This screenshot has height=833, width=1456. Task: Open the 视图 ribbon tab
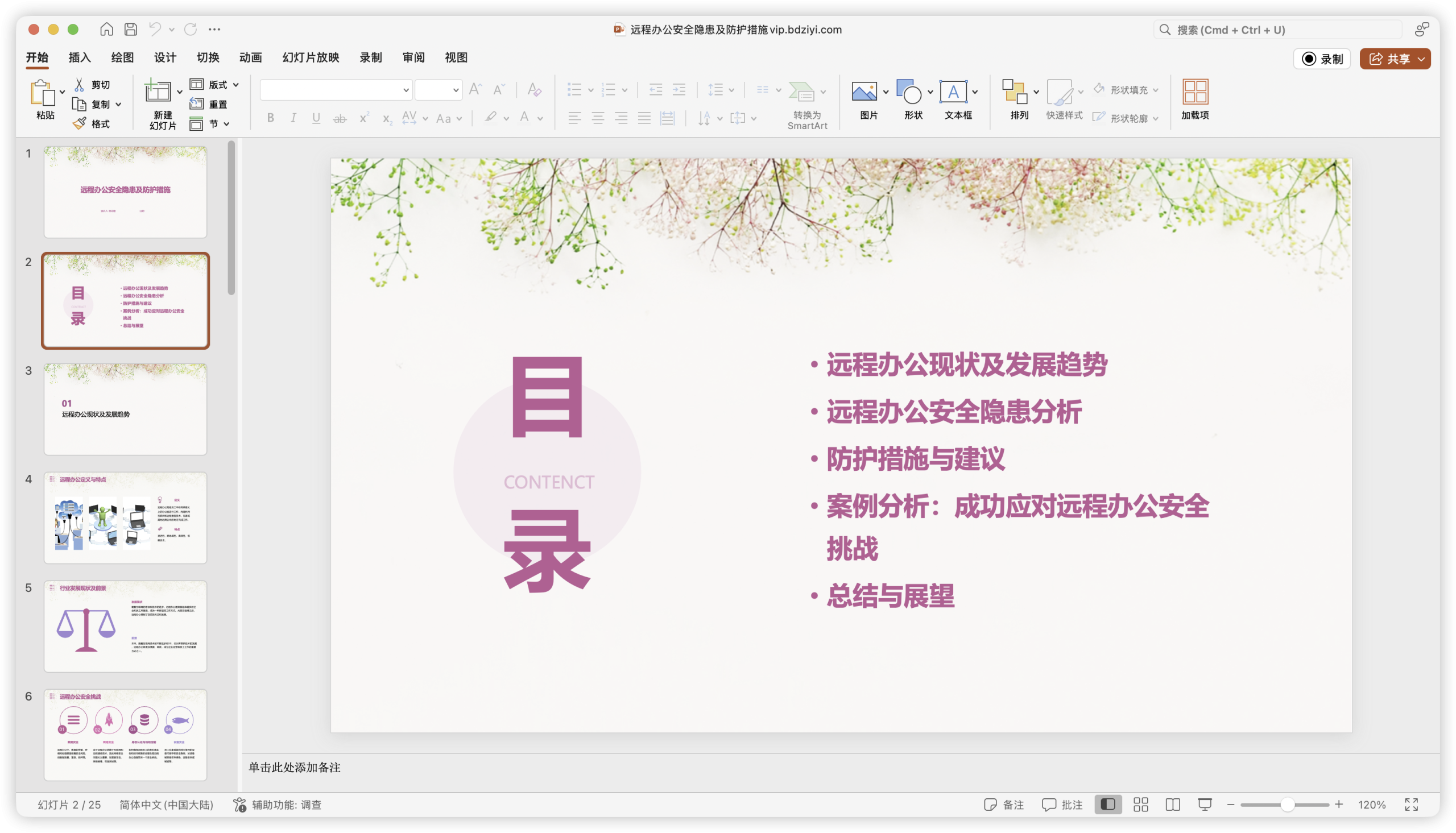coord(456,57)
